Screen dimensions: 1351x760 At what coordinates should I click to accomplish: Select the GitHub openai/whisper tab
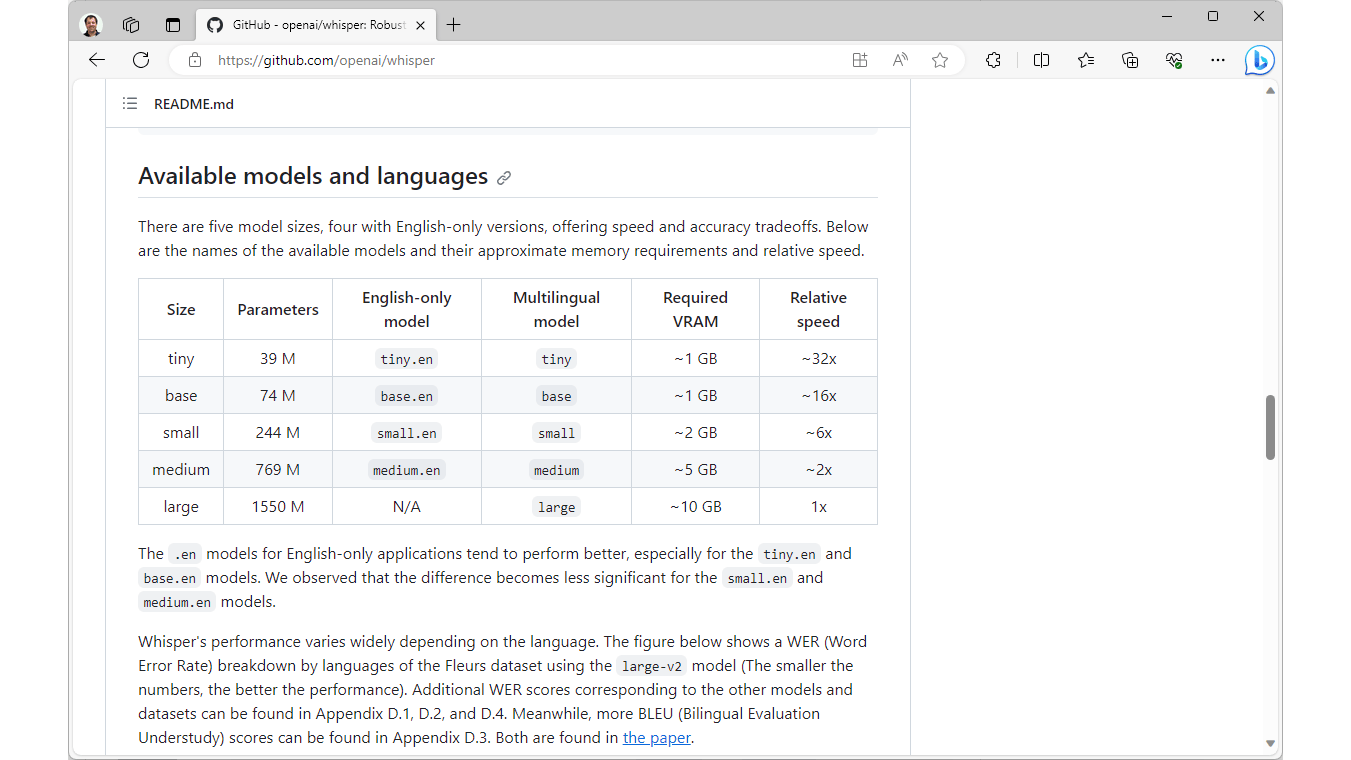click(316, 25)
